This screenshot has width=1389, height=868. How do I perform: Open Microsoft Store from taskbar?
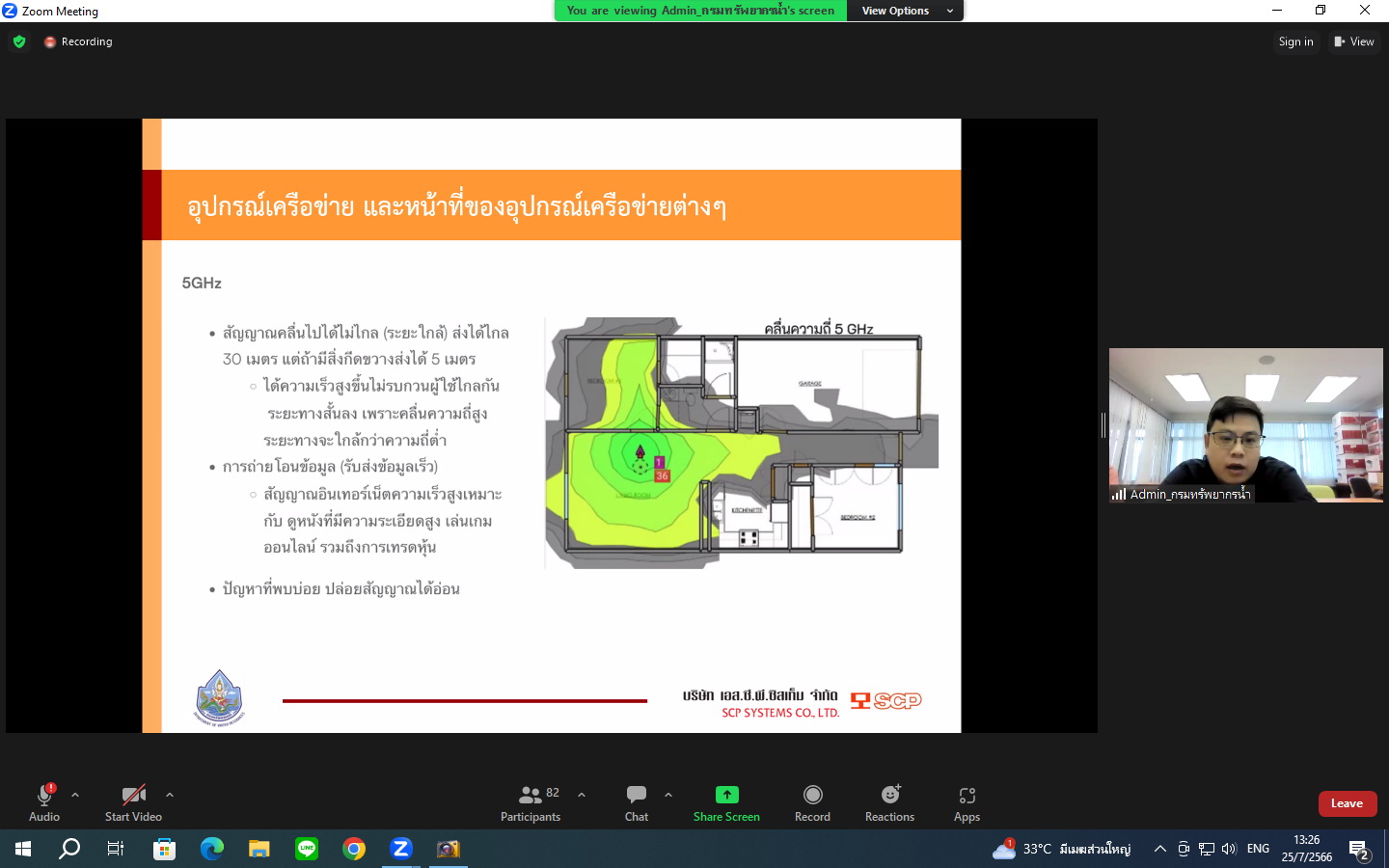[164, 849]
